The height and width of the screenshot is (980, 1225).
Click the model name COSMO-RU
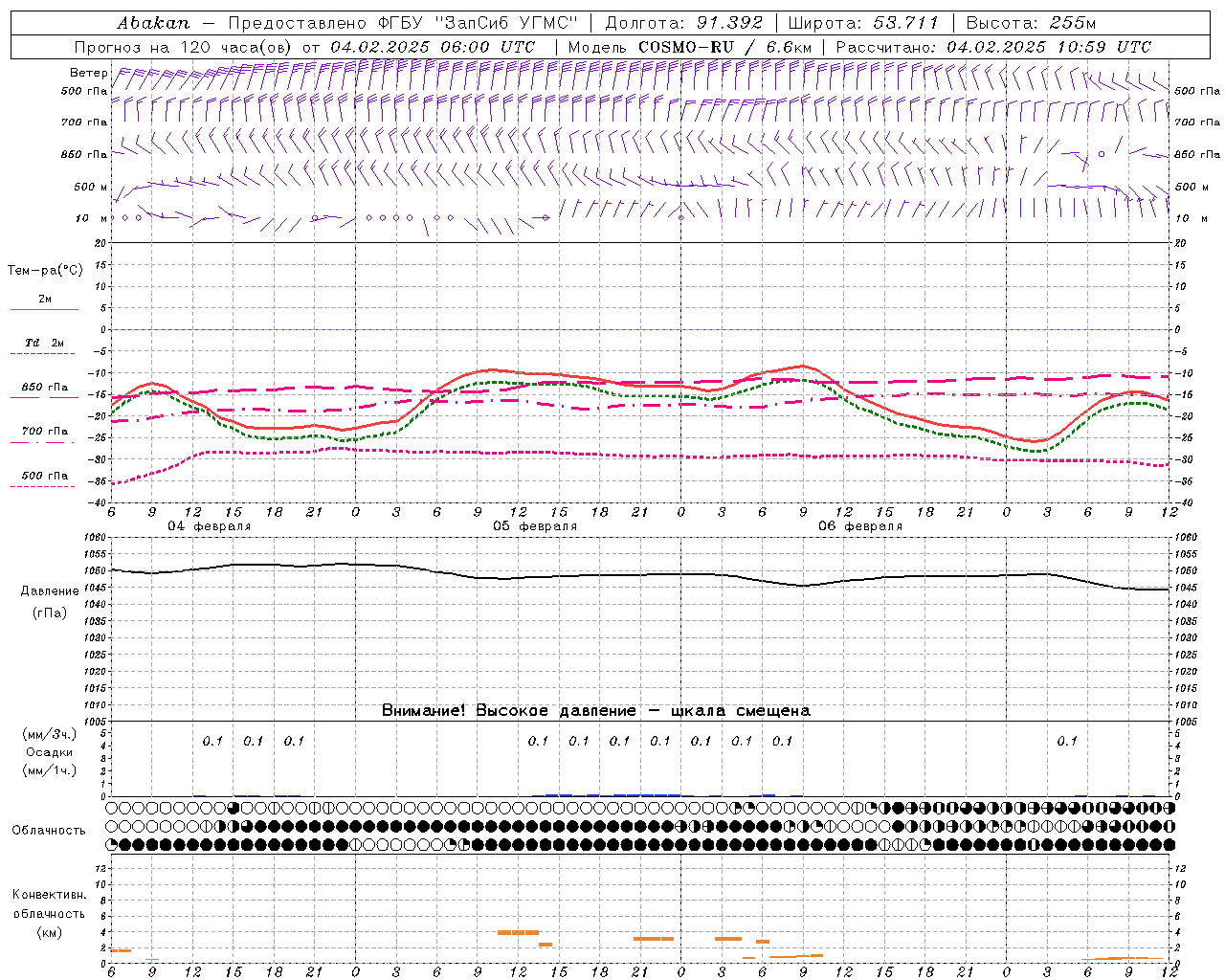pyautogui.click(x=686, y=47)
